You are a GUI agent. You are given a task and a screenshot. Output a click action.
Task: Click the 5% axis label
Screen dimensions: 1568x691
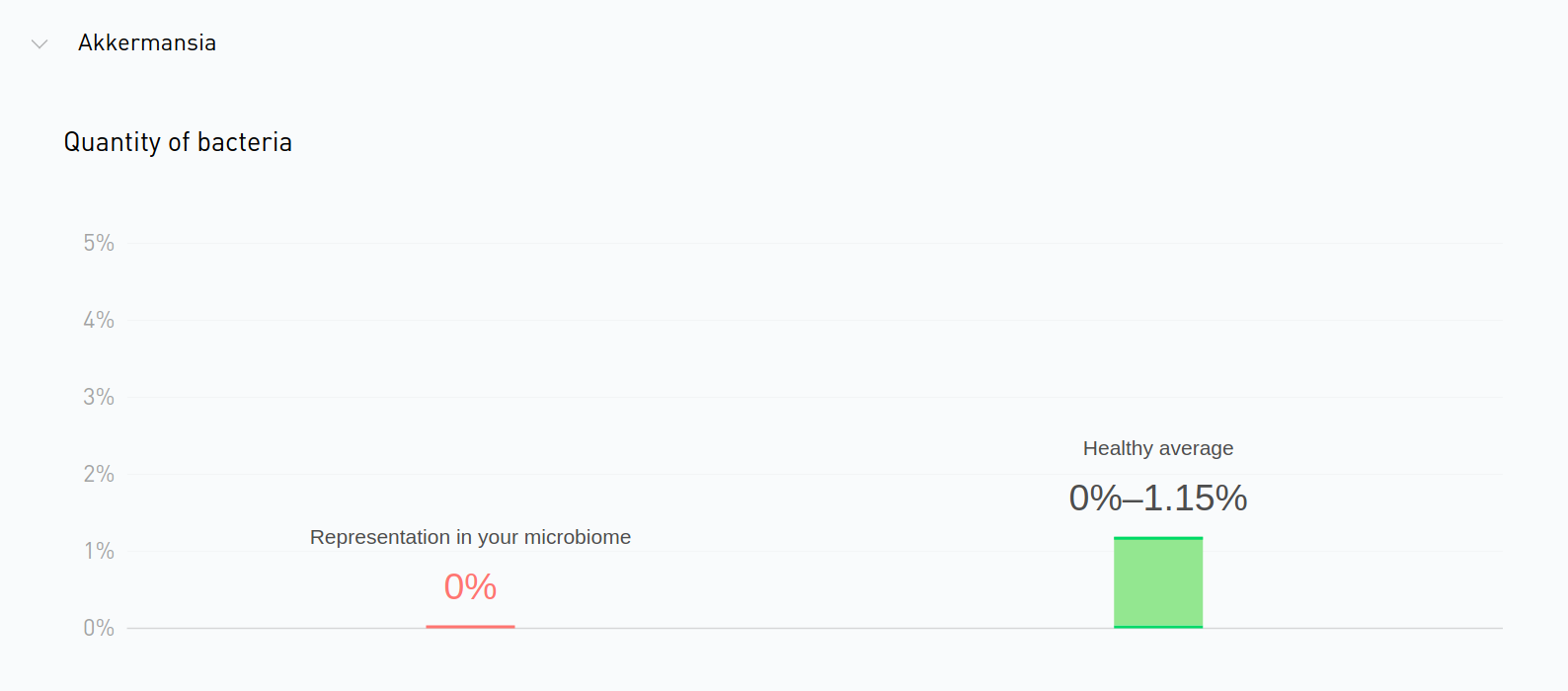99,243
